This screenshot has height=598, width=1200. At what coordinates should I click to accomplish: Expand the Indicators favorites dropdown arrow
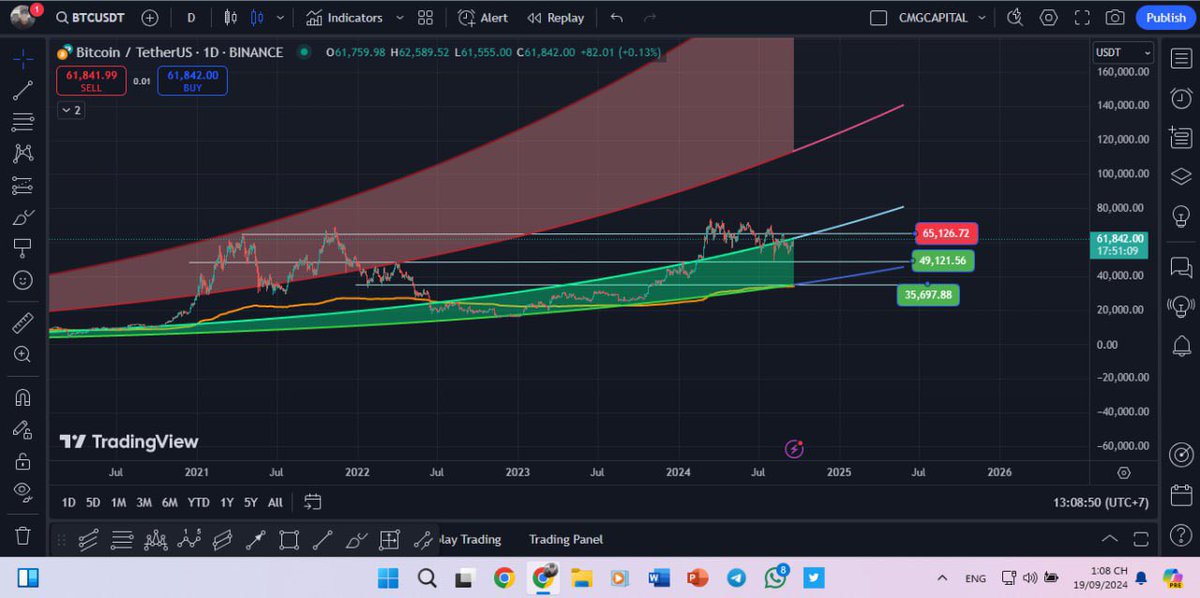tap(401, 18)
